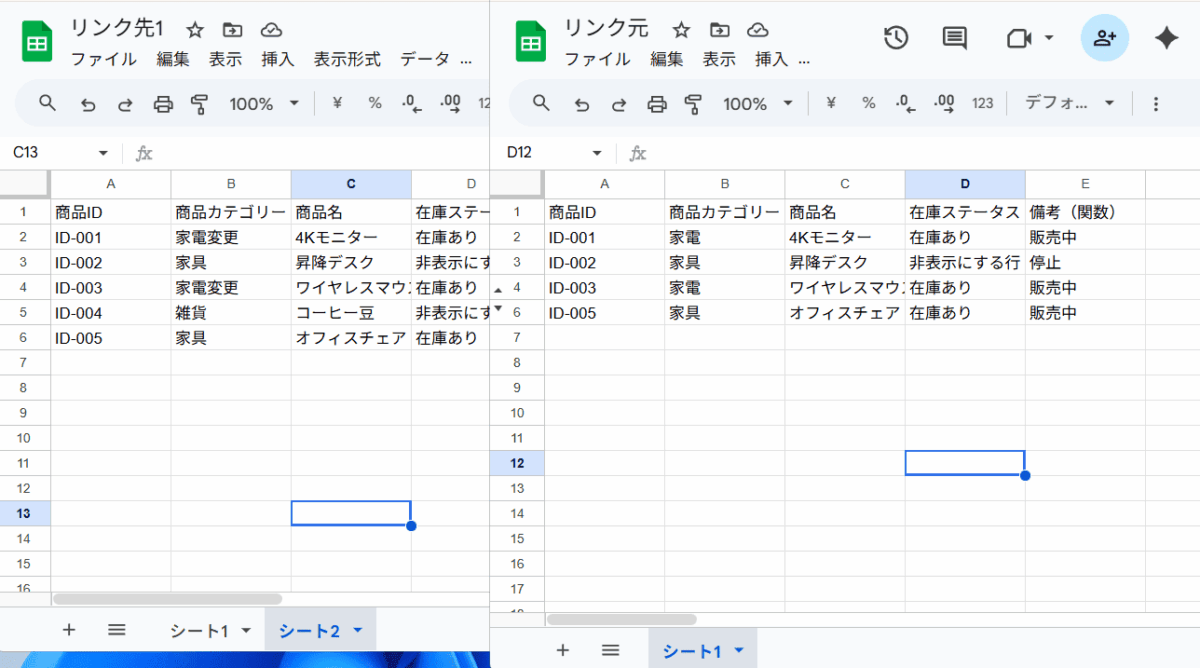Click the Gemini sparkle icon

[1166, 38]
